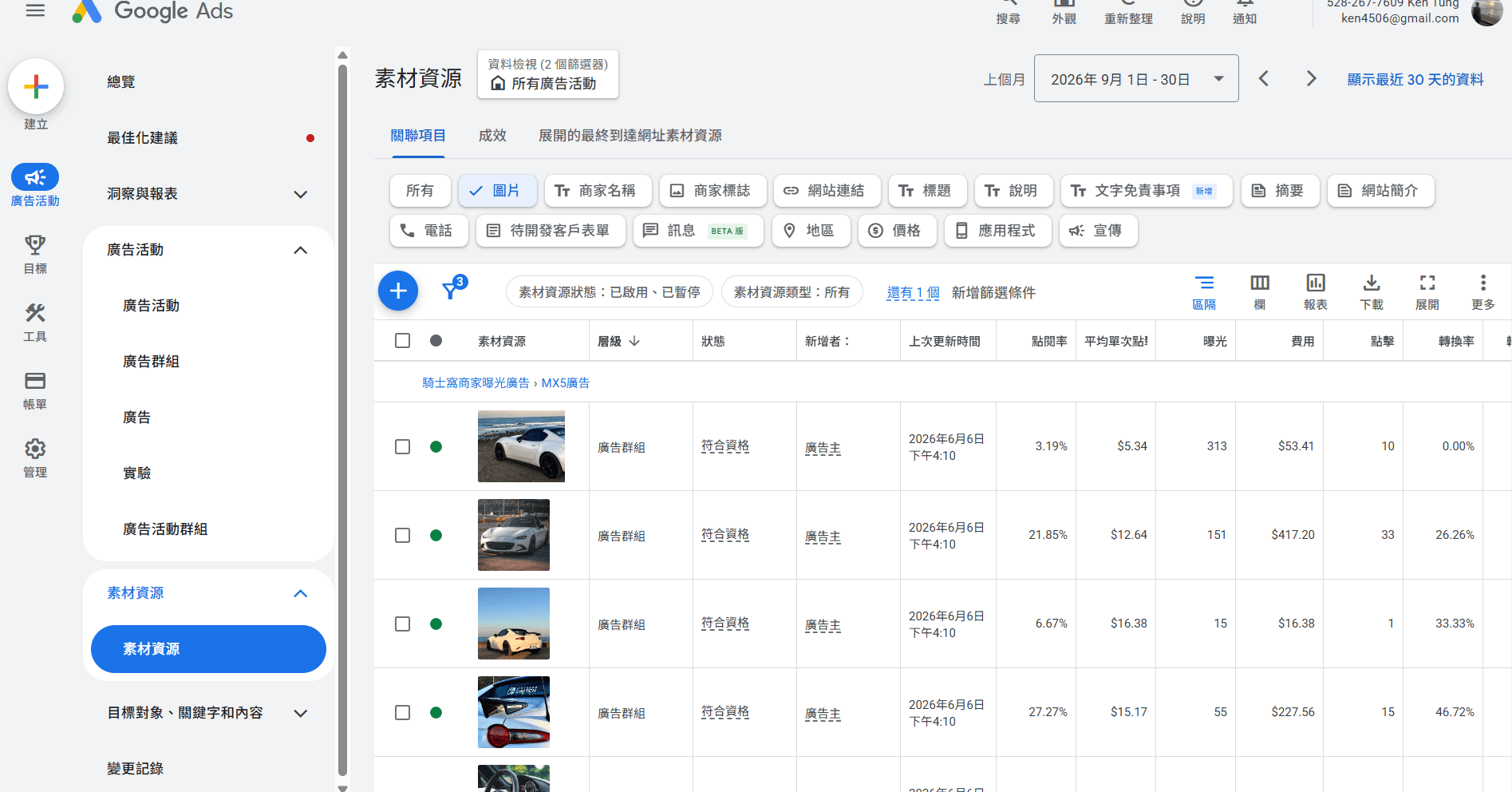Screen dimensions: 1512x792
Task: Collapse the 廣告活動 sidebar section
Action: point(301,250)
